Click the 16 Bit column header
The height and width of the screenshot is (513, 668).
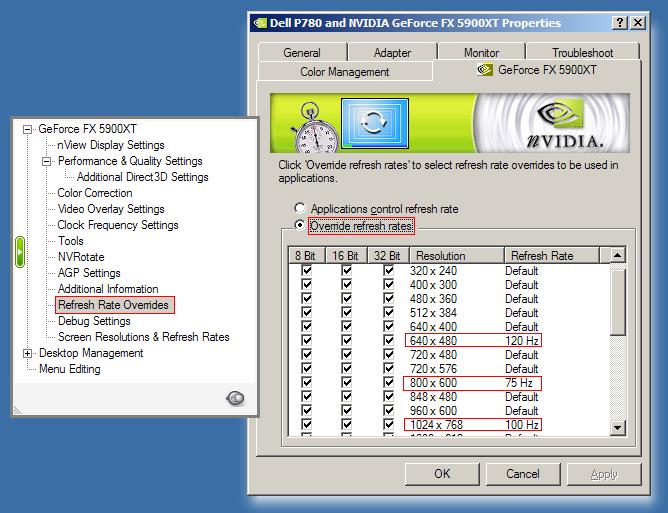click(346, 256)
